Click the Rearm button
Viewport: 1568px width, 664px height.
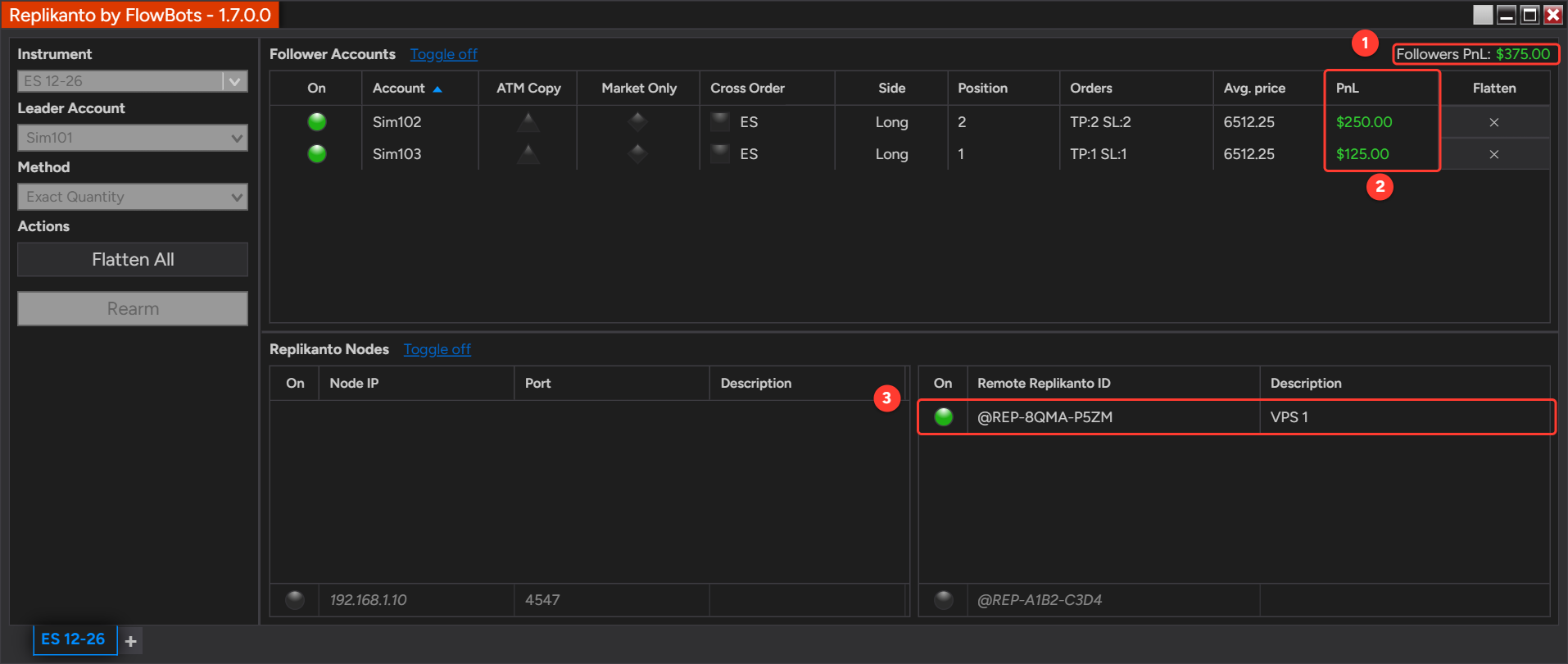point(133,309)
